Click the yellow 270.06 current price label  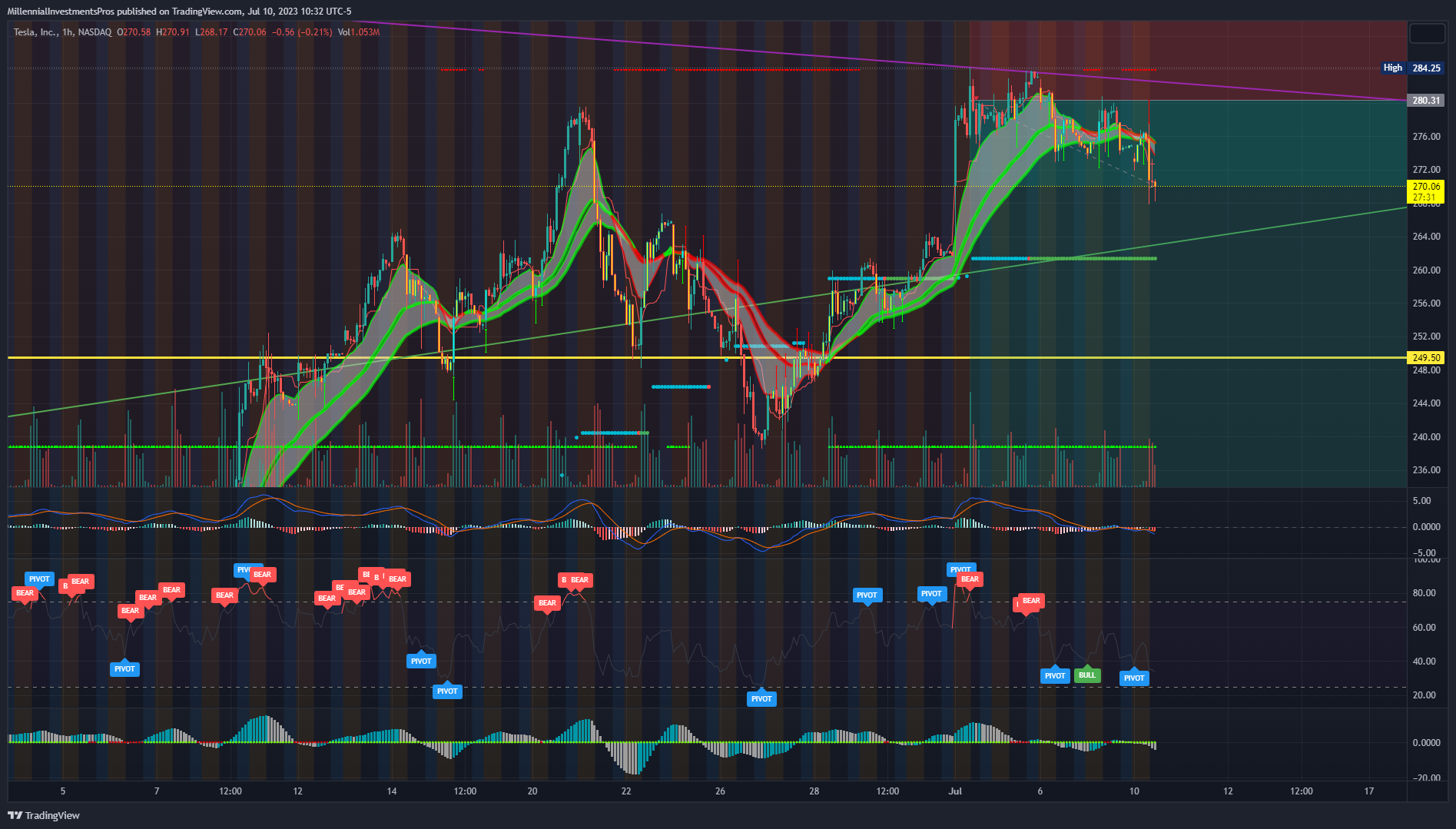1426,187
